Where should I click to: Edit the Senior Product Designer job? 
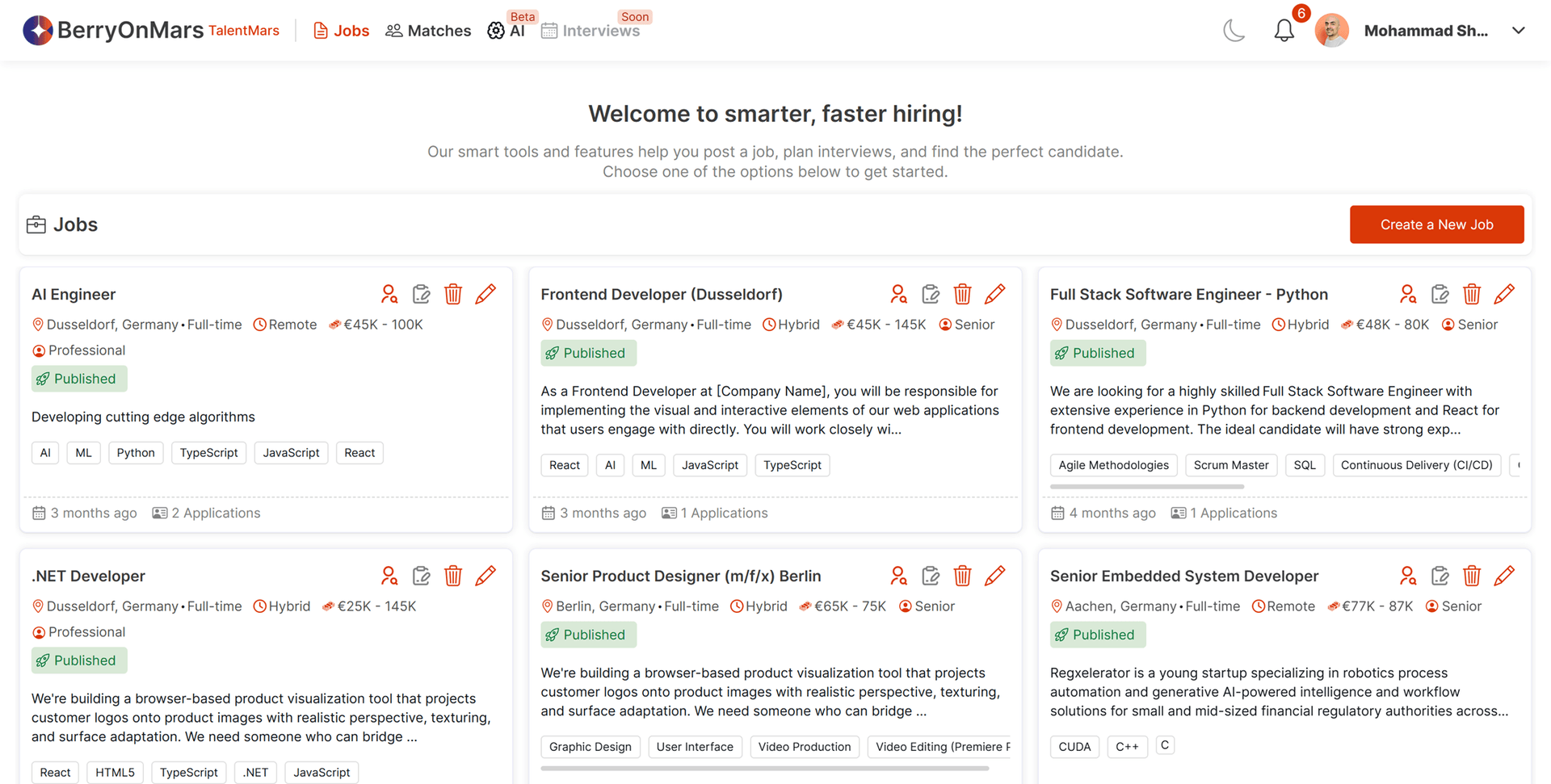(x=995, y=576)
